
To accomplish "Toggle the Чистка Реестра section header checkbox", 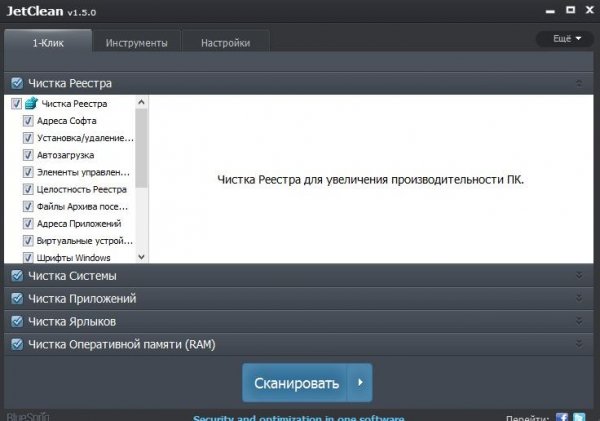I will pos(17,83).
